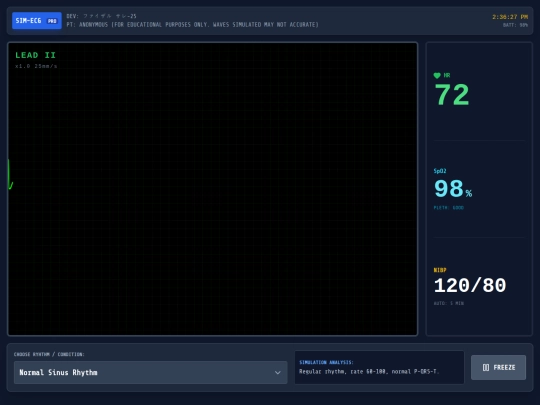Viewport: 540px width, 405px height.
Task: Click the clock time in the header
Action: 510,17
